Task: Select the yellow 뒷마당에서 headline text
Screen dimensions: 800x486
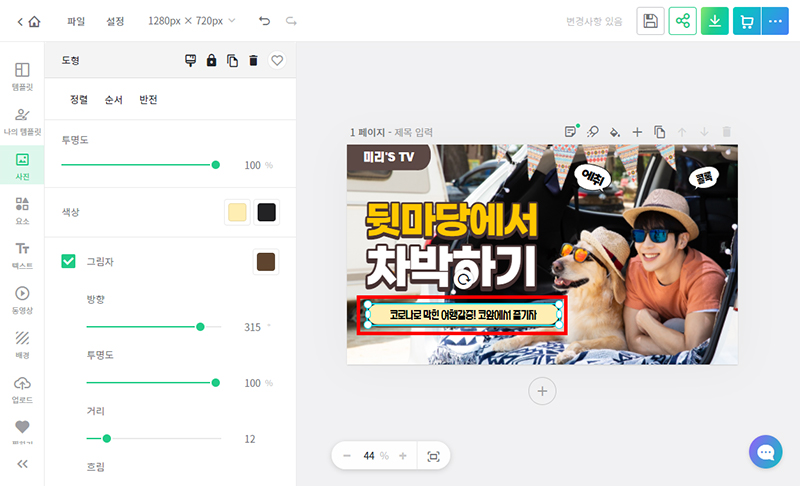Action: click(x=452, y=220)
